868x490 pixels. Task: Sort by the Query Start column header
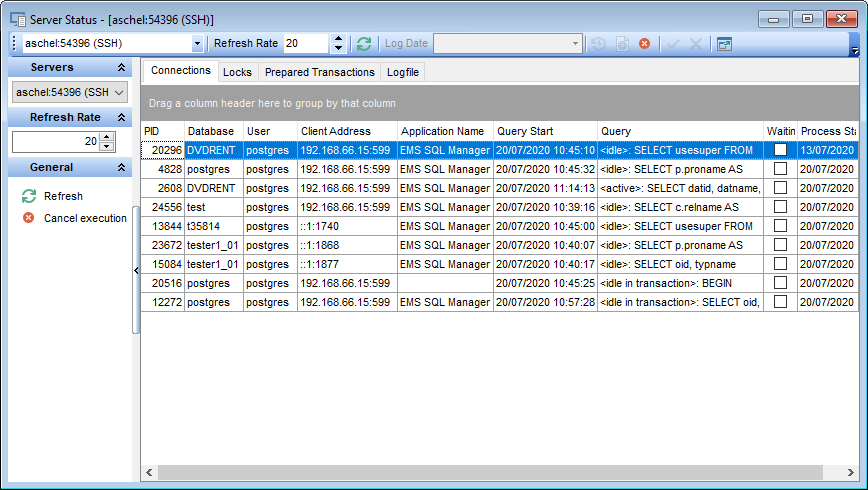click(x=545, y=131)
